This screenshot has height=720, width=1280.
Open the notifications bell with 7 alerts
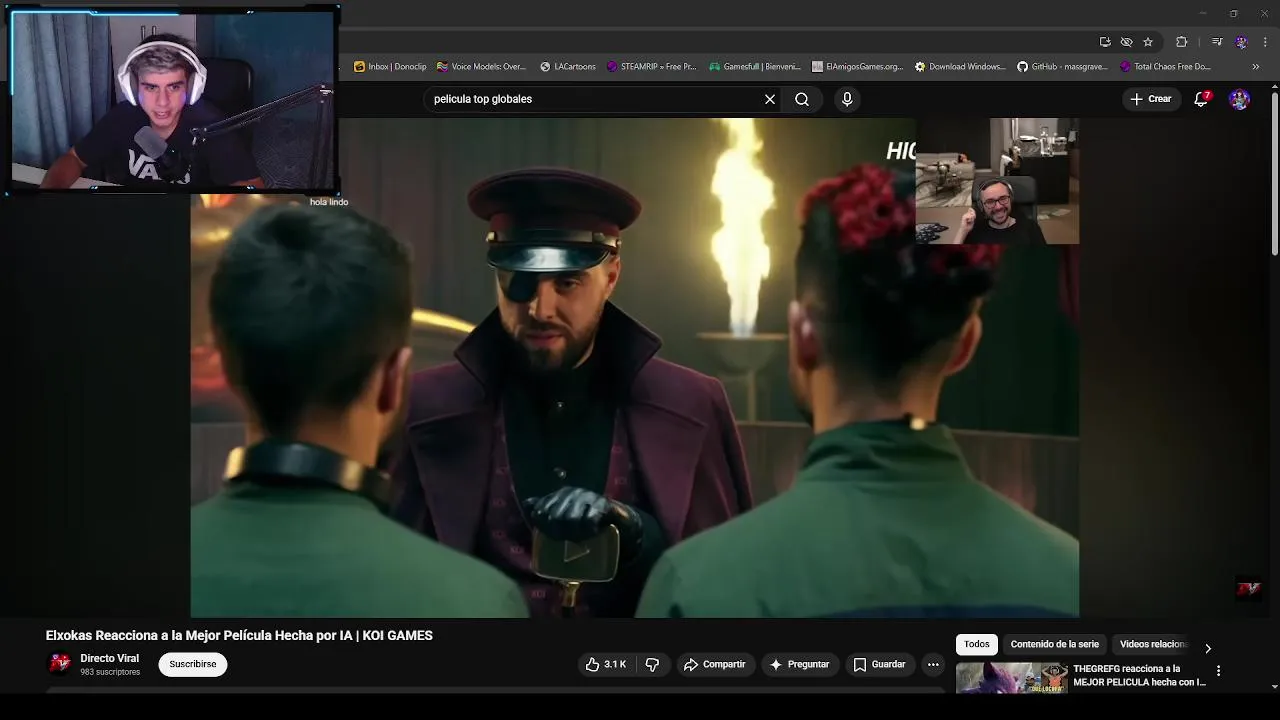click(x=1202, y=99)
